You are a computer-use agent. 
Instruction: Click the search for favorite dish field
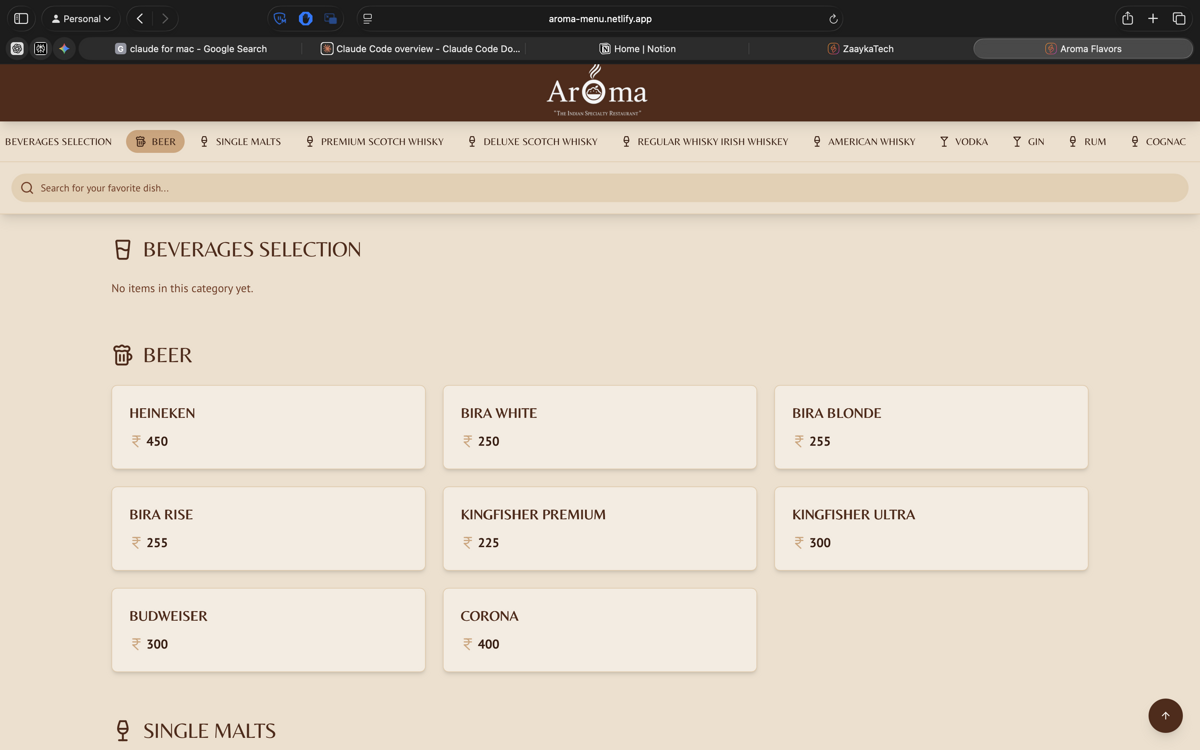[600, 188]
